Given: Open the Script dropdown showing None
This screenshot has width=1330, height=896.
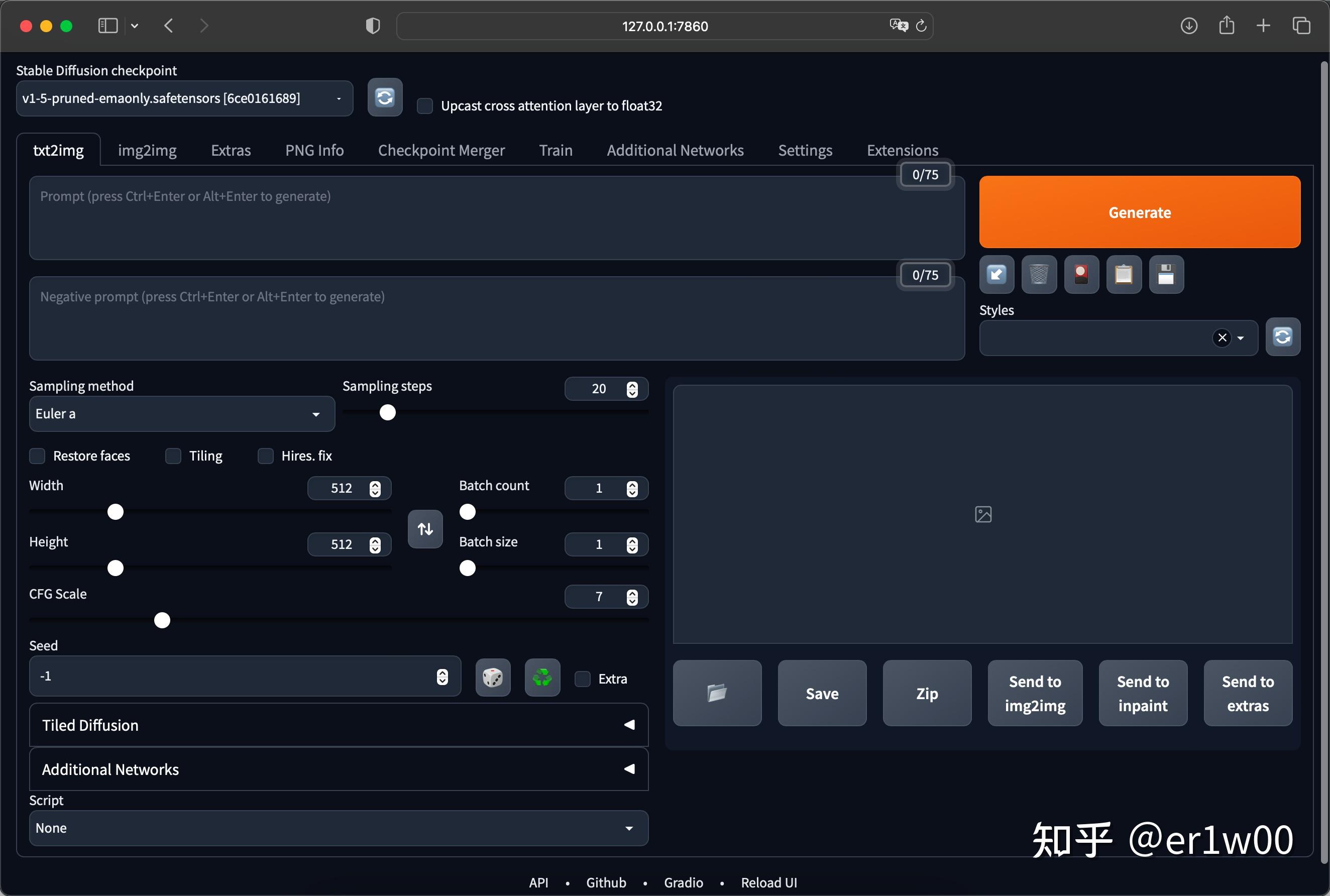Looking at the screenshot, I should click(339, 828).
